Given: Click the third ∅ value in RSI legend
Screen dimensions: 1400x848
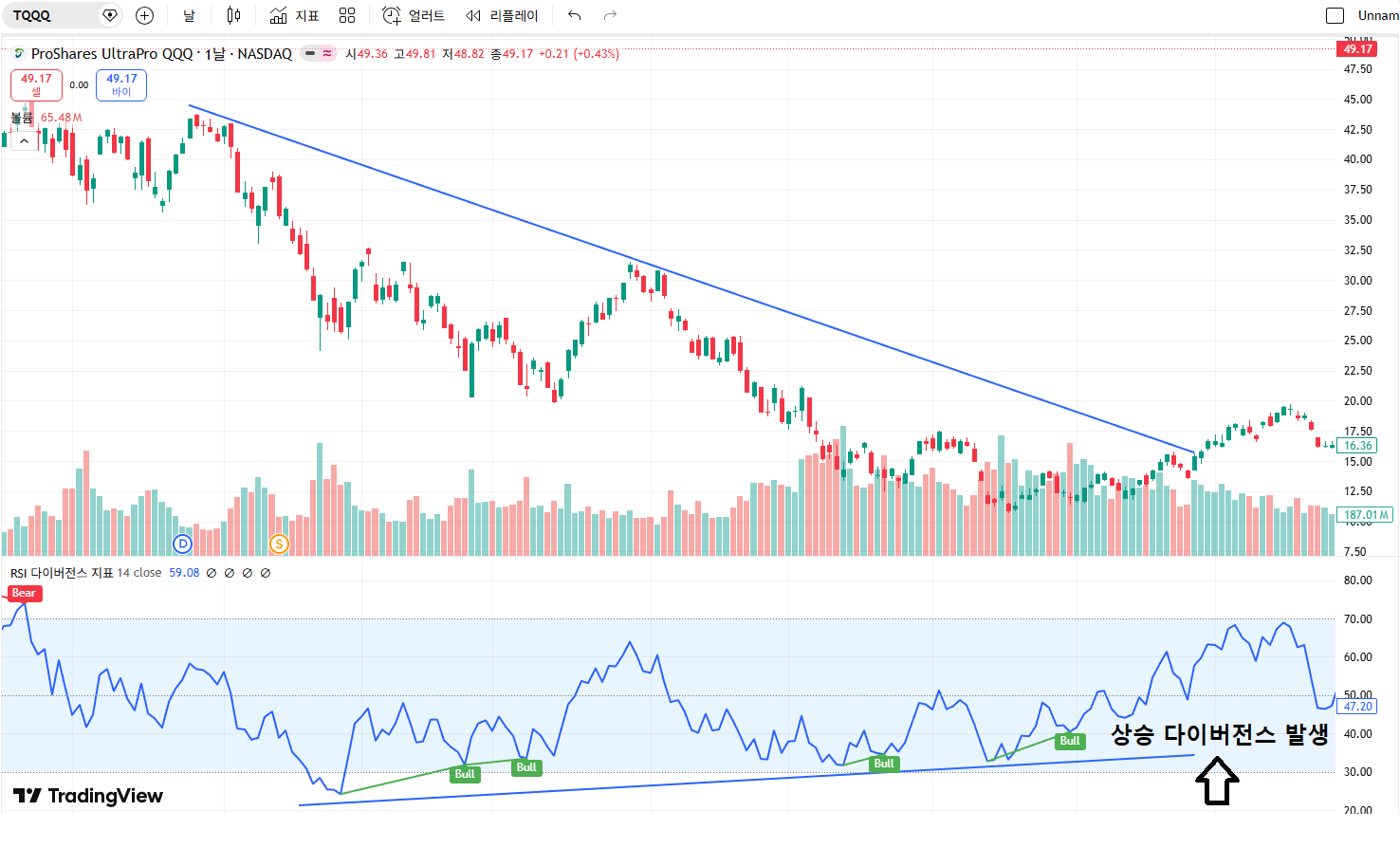Looking at the screenshot, I should [248, 573].
